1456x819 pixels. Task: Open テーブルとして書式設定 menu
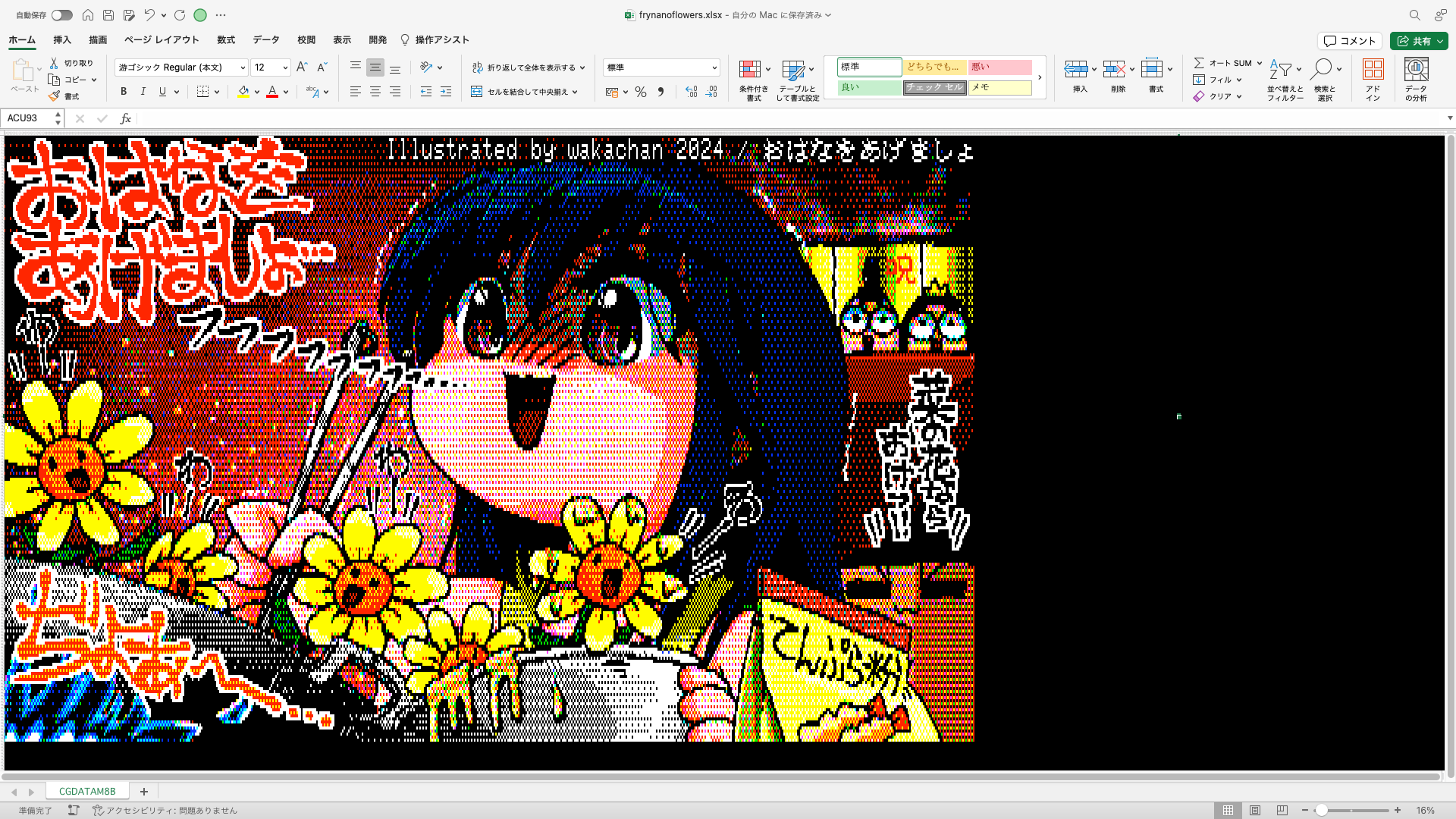(797, 80)
